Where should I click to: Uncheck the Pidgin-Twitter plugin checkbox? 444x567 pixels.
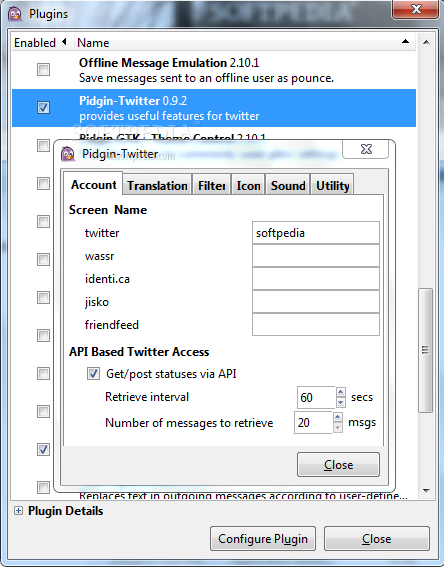[x=43, y=107]
